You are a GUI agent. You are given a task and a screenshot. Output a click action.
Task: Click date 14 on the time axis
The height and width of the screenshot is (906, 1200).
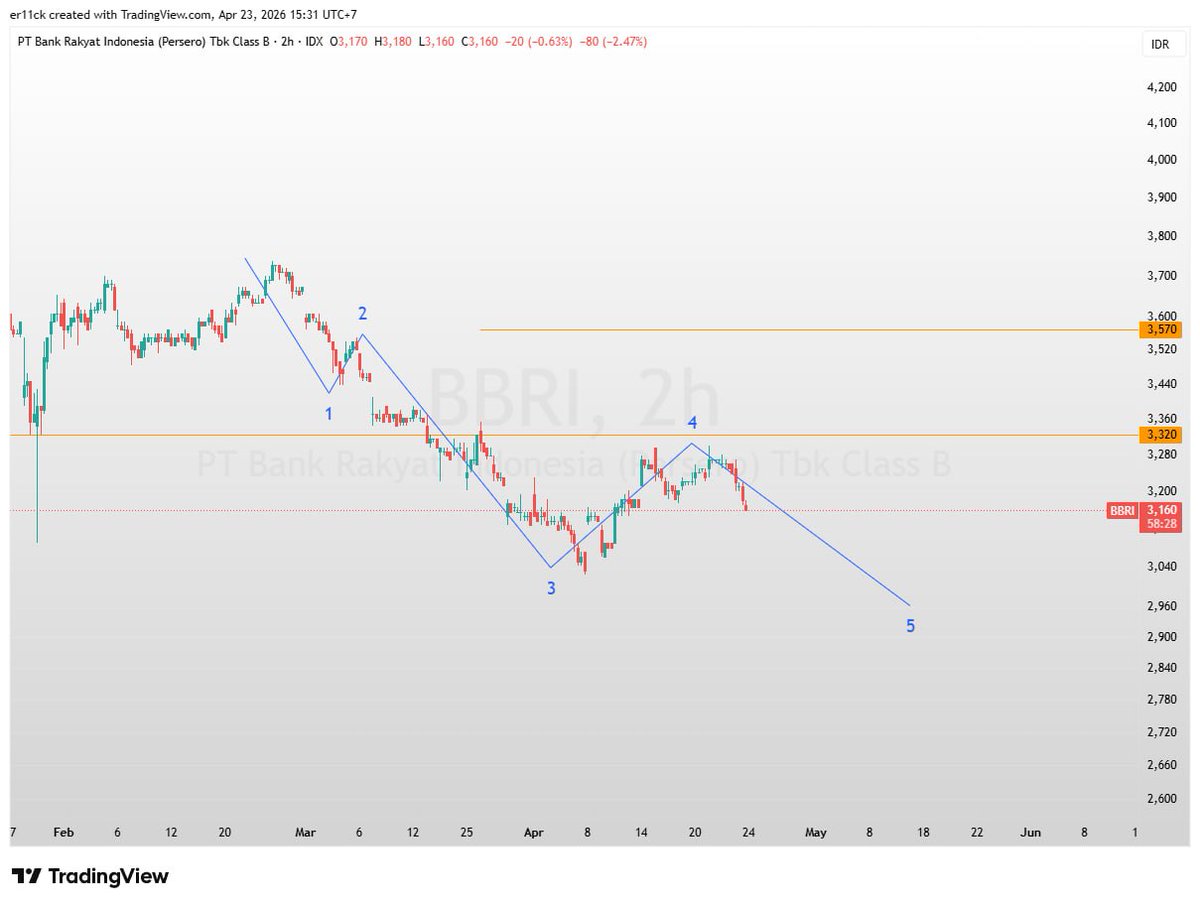pos(642,832)
